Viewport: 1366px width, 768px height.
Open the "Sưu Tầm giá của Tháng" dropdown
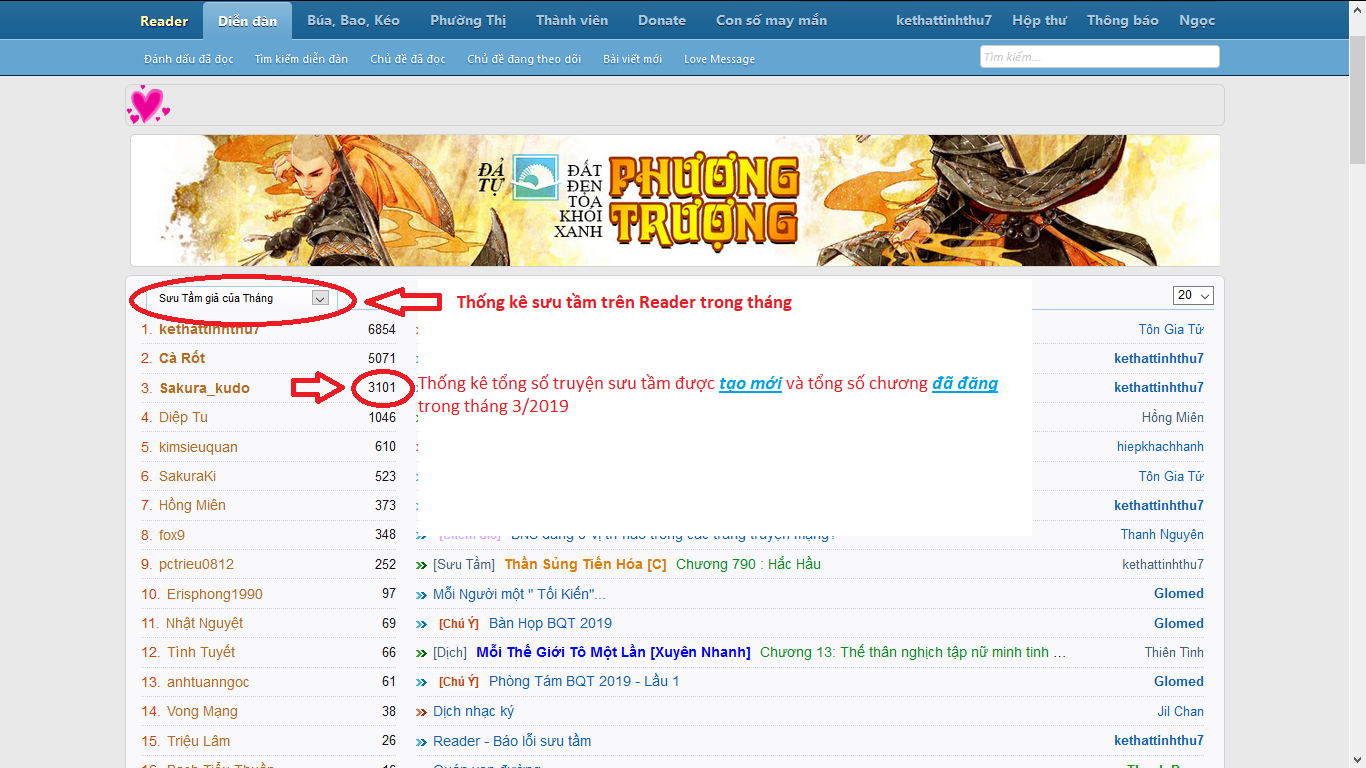[x=238, y=298]
